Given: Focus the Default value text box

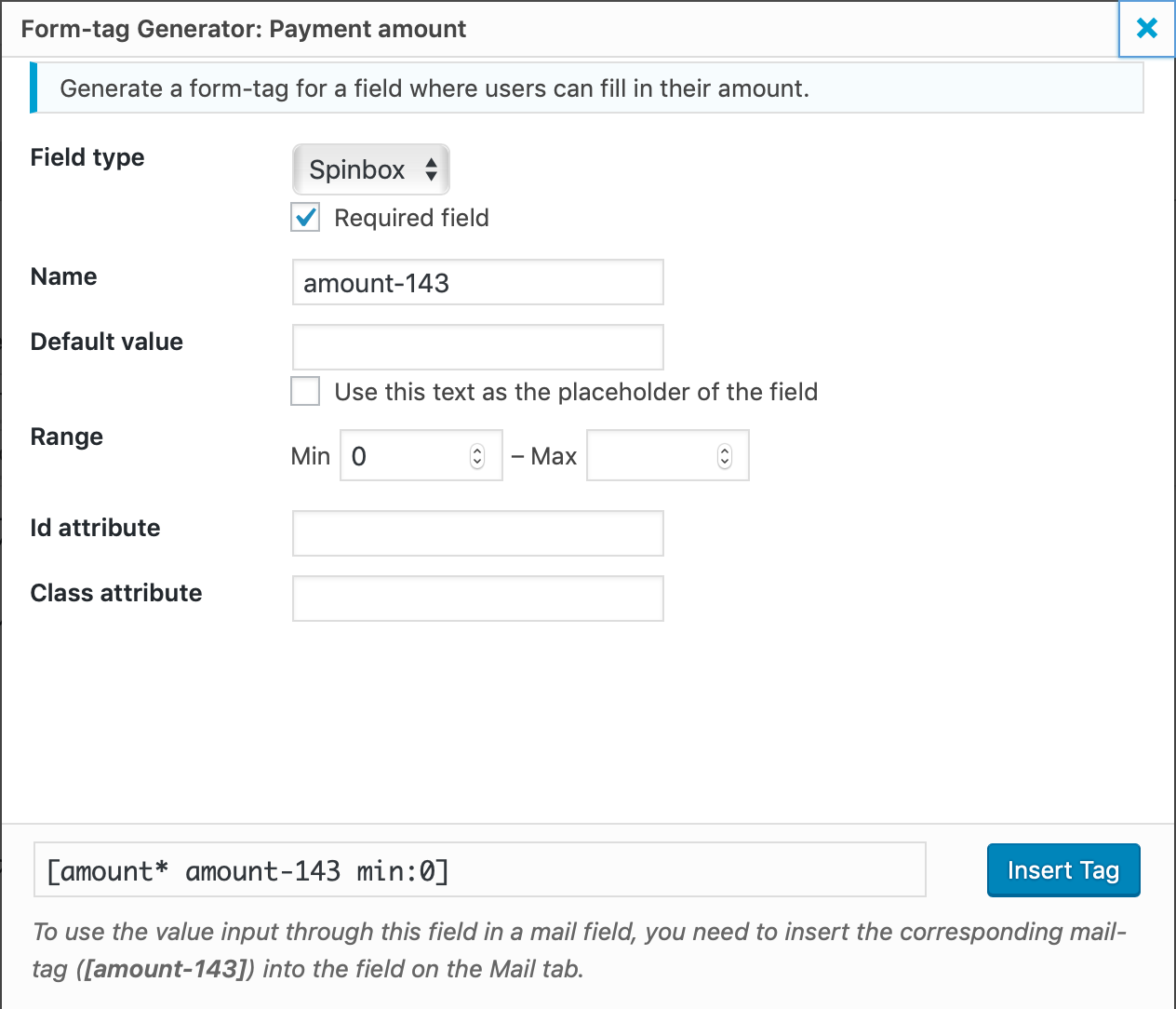Looking at the screenshot, I should [477, 347].
